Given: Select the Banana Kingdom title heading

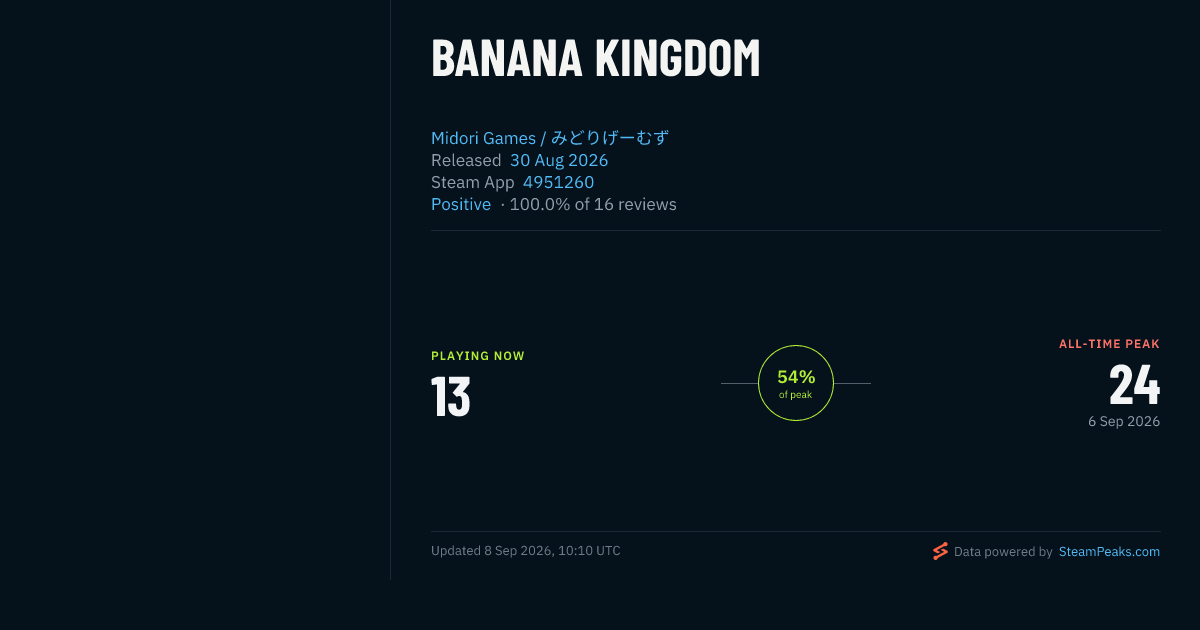Looking at the screenshot, I should [596, 59].
